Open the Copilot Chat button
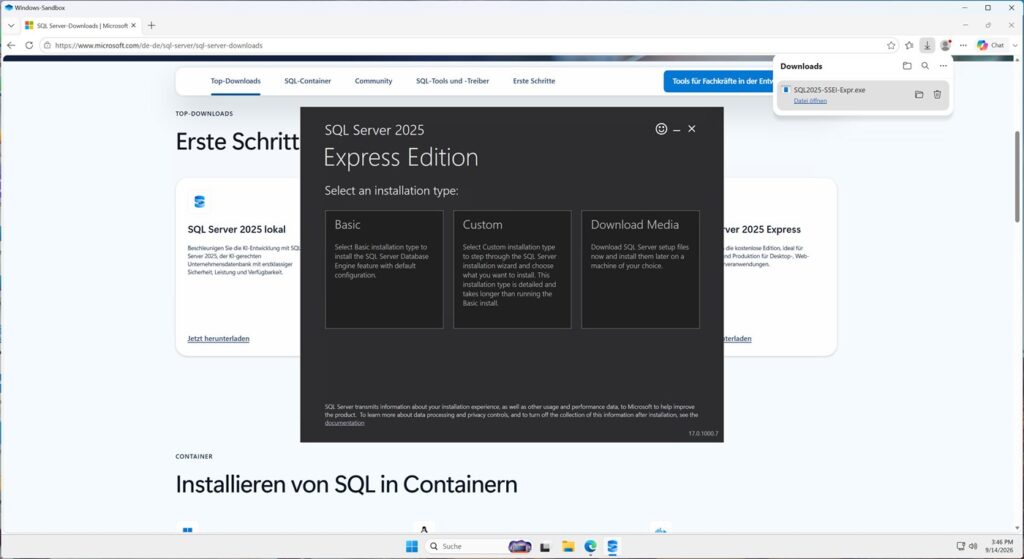The height and width of the screenshot is (559, 1024). tap(991, 45)
